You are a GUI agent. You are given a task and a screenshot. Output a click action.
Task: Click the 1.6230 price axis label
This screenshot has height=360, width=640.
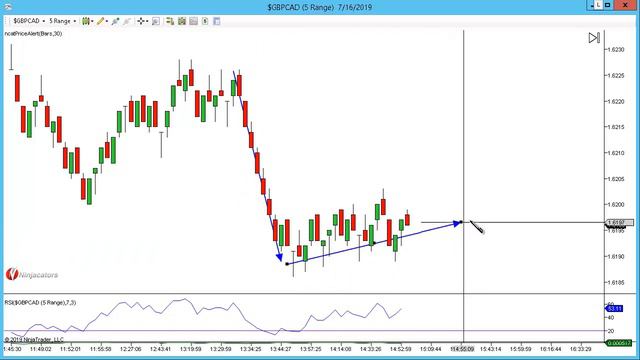click(616, 49)
